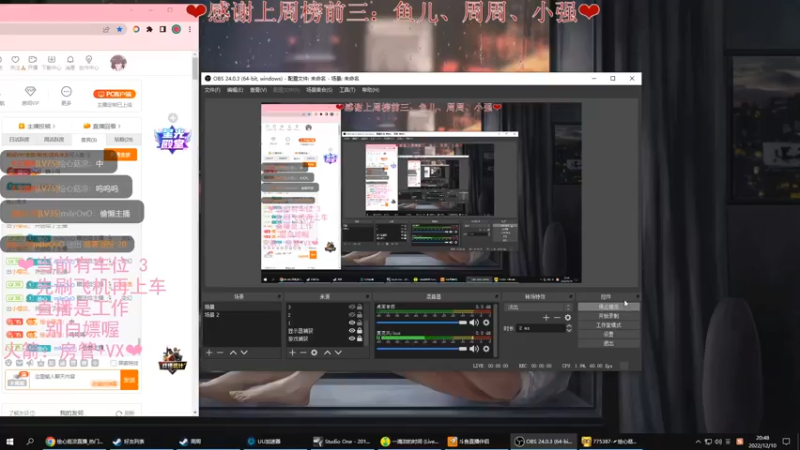Show hidden system tray icons
Screen dimensions: 800x450
point(698,441)
